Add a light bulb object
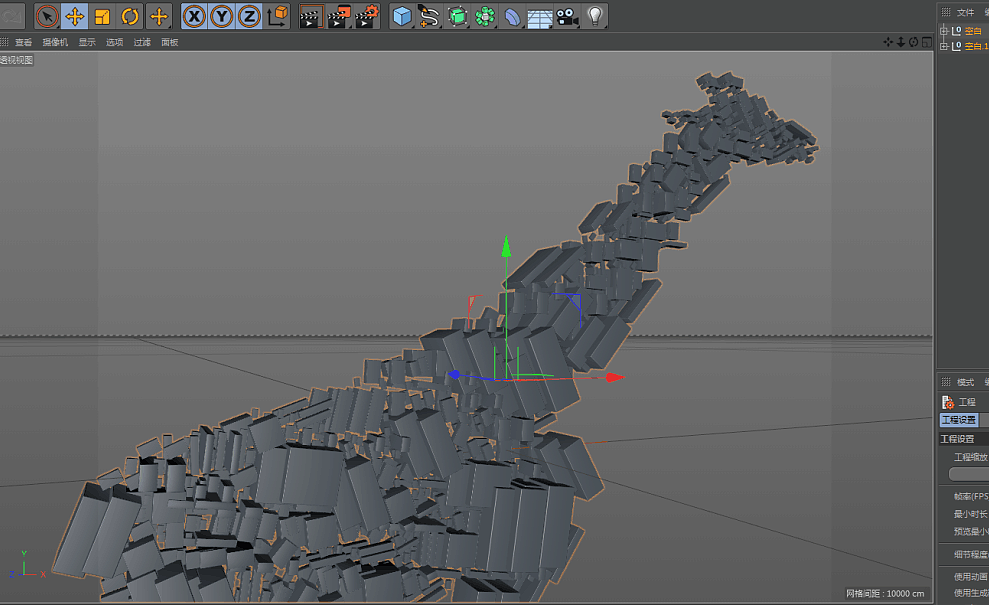The height and width of the screenshot is (605, 989). 595,16
